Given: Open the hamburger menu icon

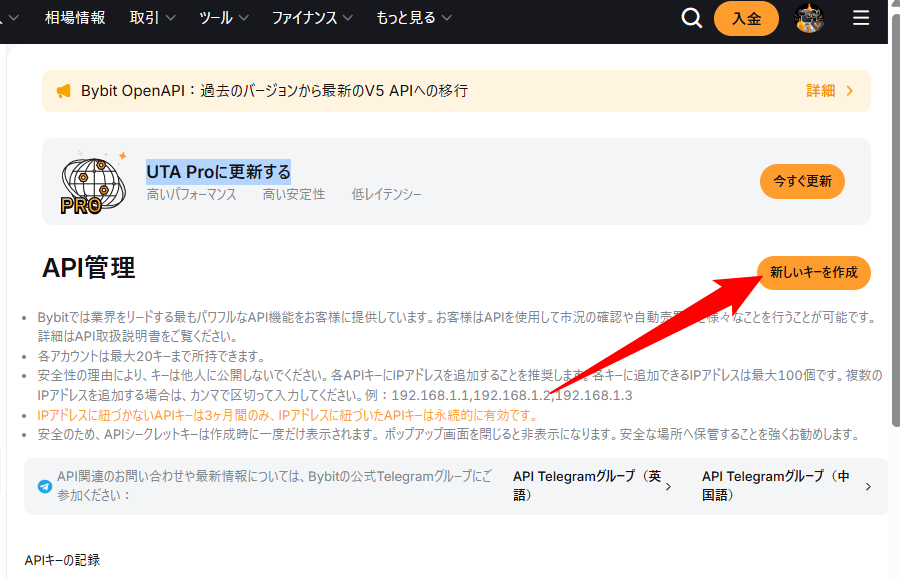Looking at the screenshot, I should 861,18.
